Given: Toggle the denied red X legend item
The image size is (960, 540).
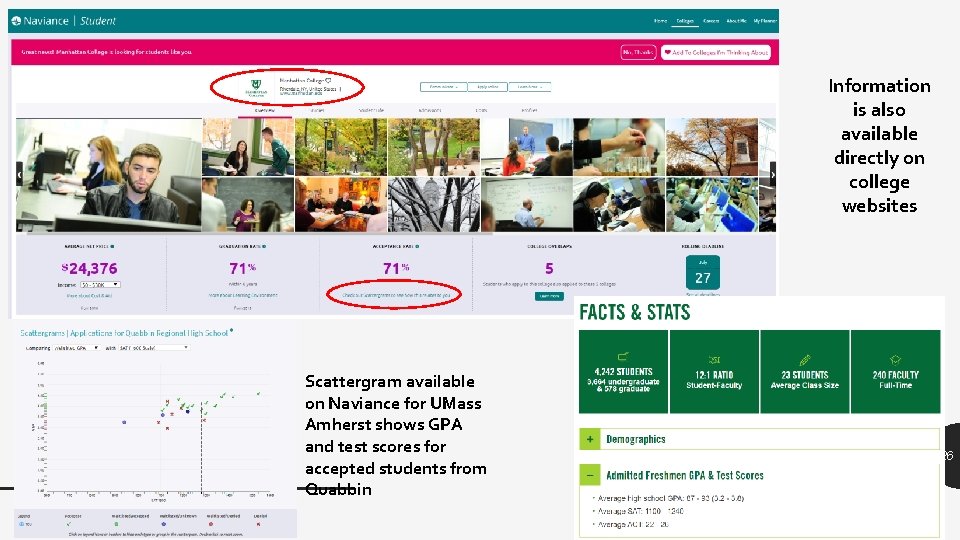Looking at the screenshot, I should [259, 524].
